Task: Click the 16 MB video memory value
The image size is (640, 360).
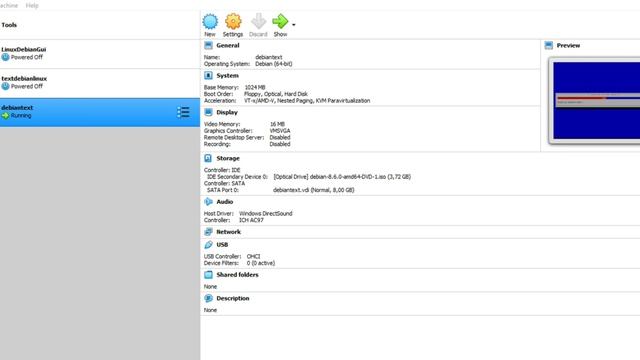Action: tap(277, 124)
